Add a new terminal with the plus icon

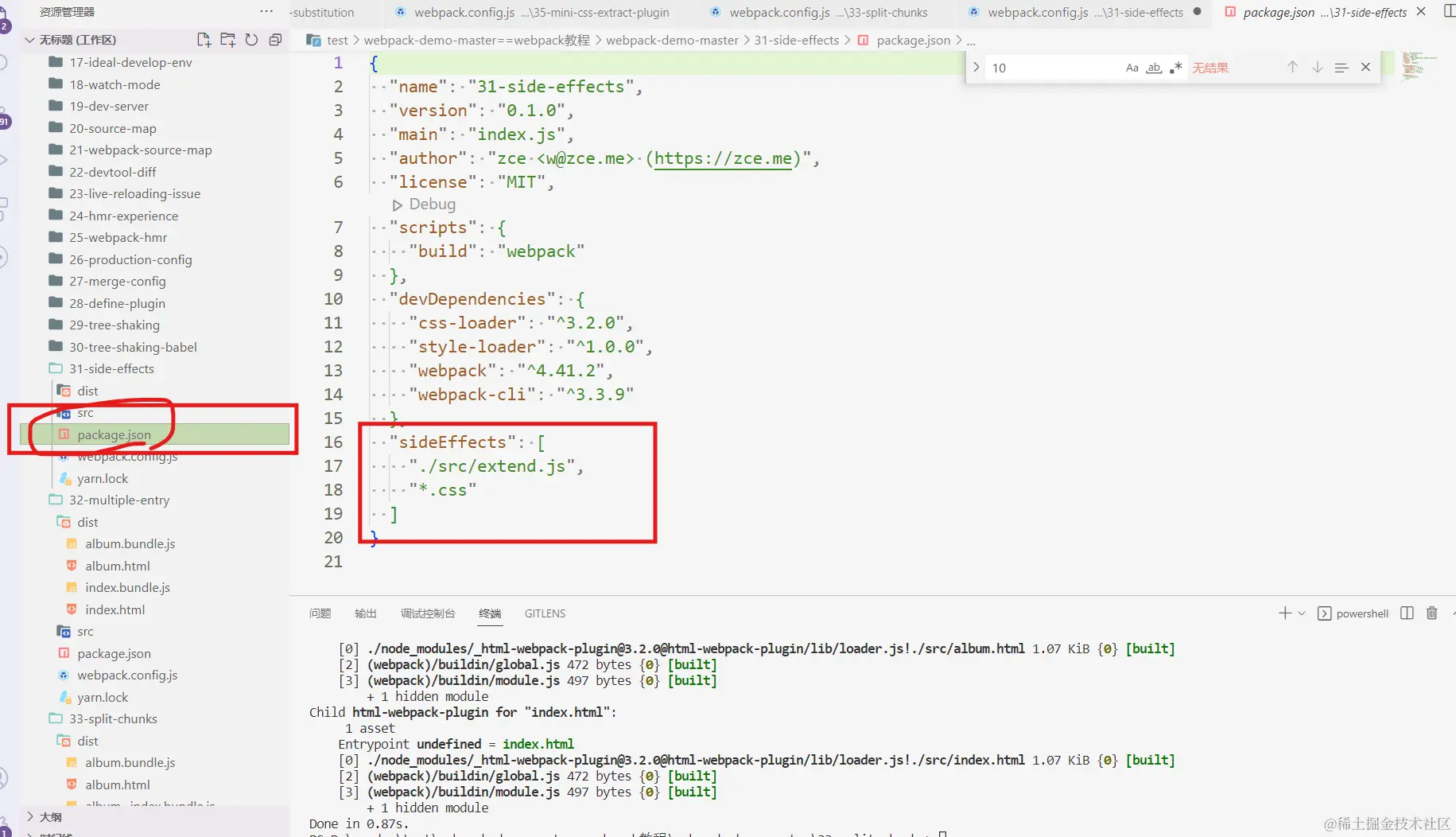[1284, 613]
